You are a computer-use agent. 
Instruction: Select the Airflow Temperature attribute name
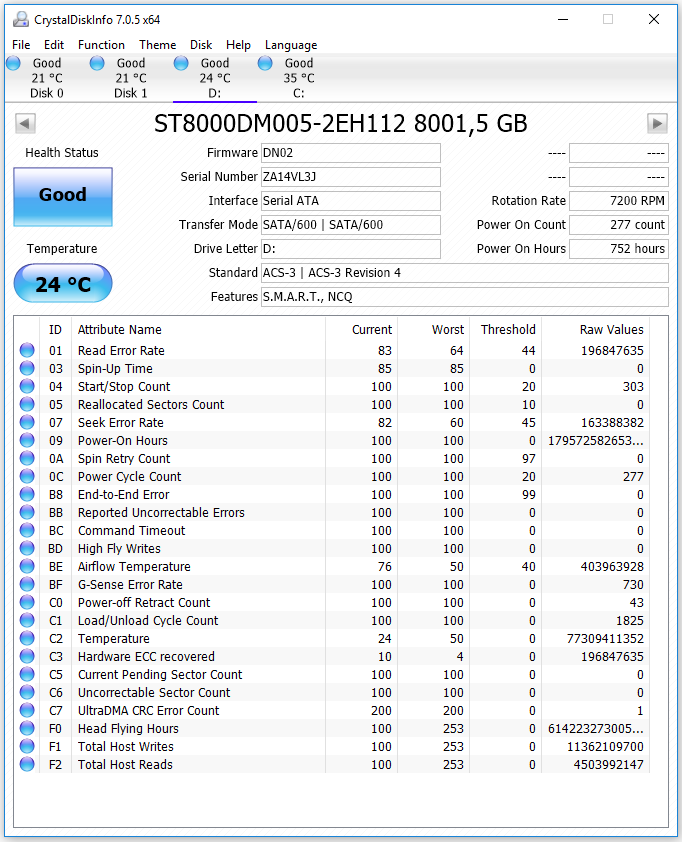pos(134,567)
